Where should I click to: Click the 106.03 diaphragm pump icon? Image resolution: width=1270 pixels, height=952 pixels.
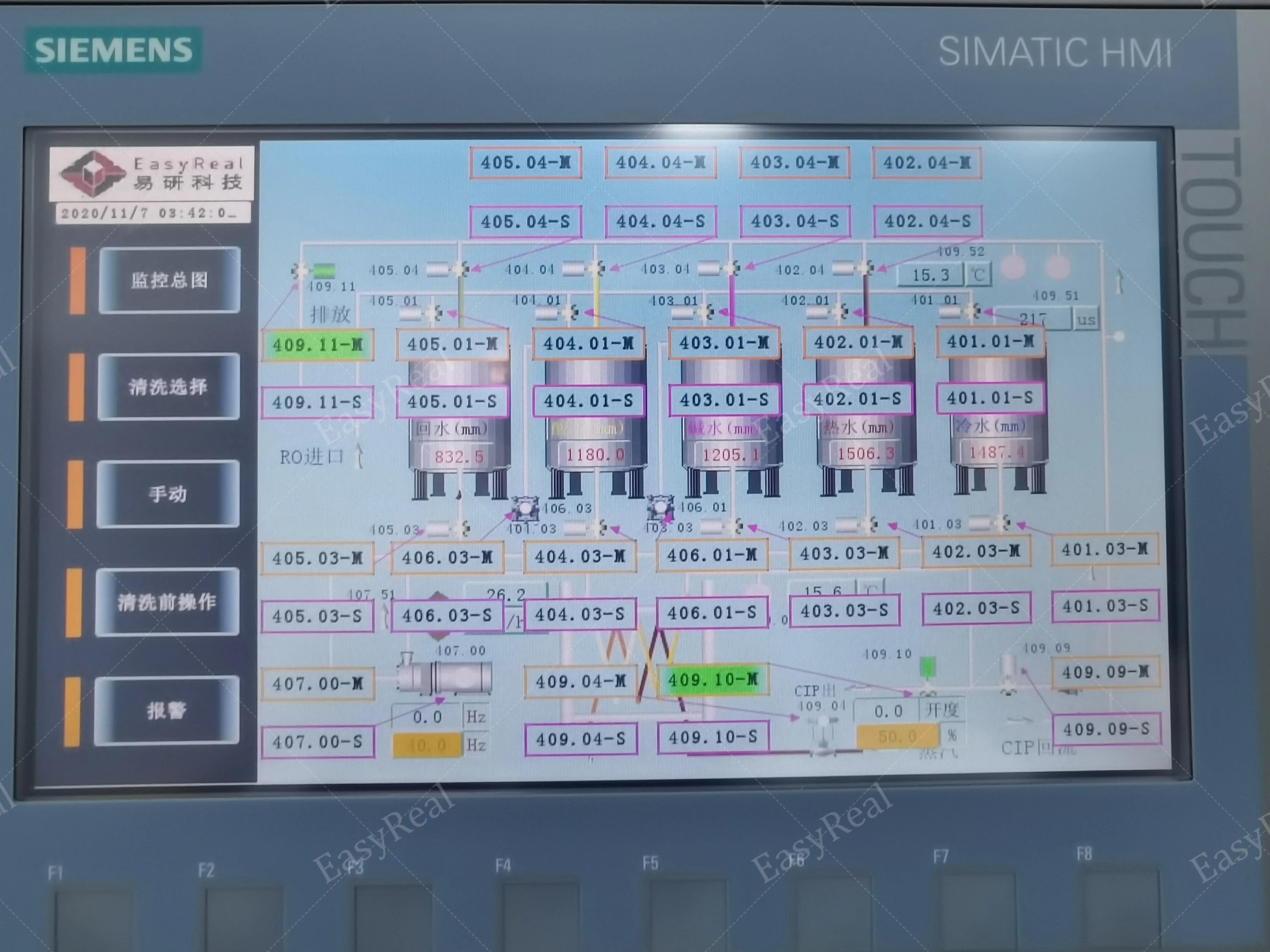pos(524,509)
